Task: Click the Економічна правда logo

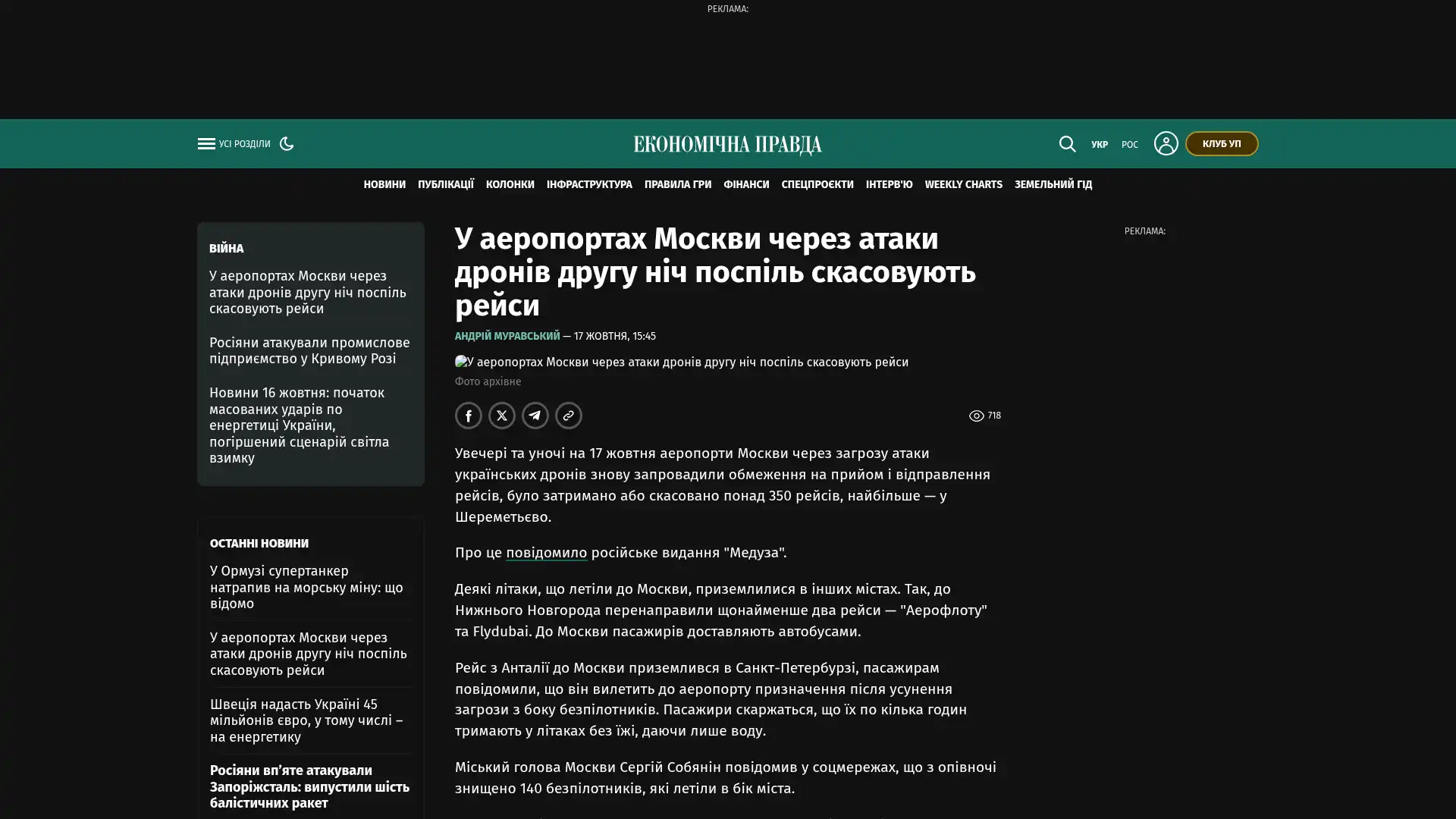Action: [x=727, y=145]
